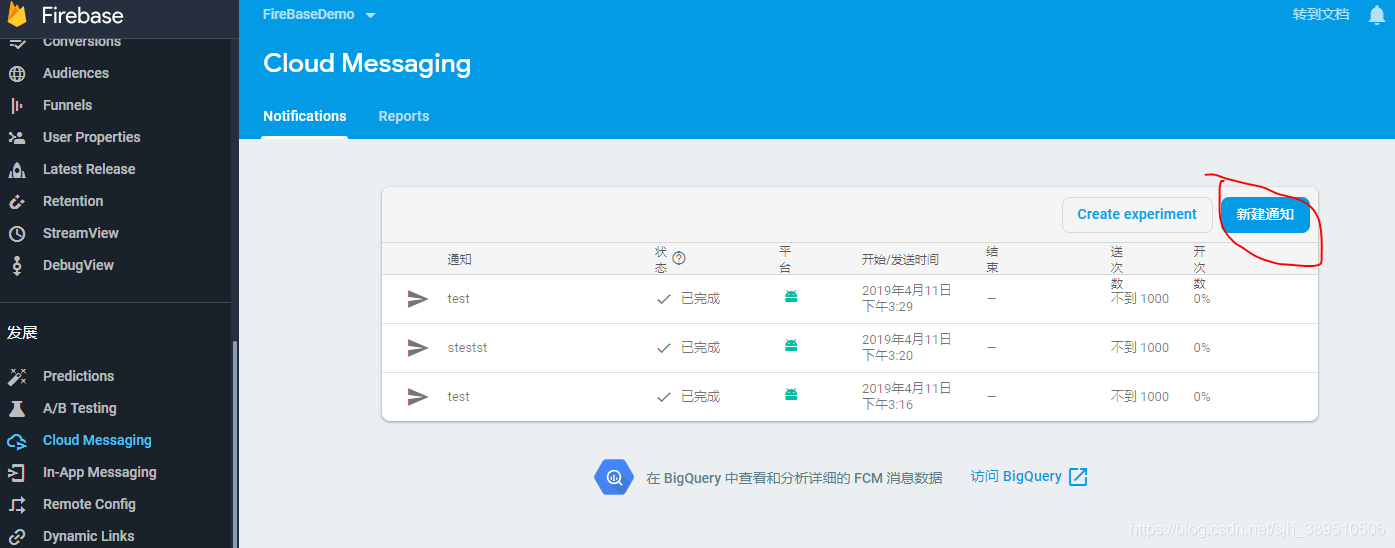This screenshot has height=548, width=1395.
Task: Click the 访问 BigQuery link
Action: pyautogui.click(x=1016, y=476)
